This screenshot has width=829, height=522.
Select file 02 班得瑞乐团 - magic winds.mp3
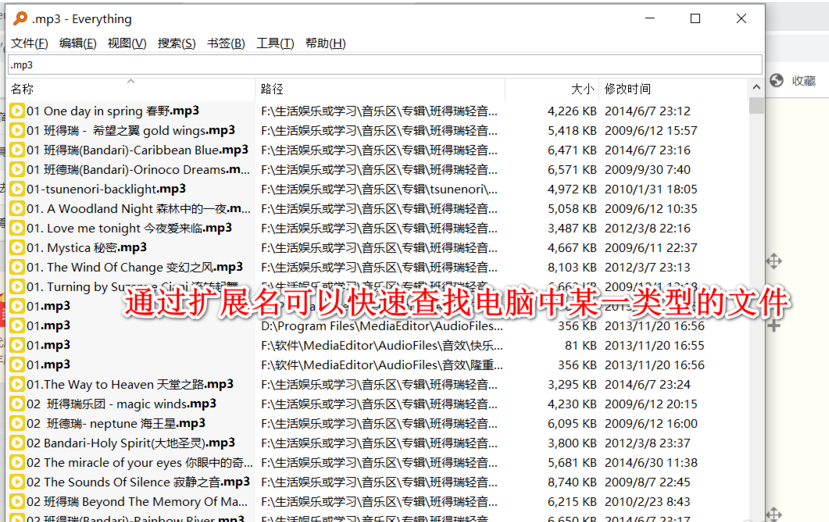[122, 404]
